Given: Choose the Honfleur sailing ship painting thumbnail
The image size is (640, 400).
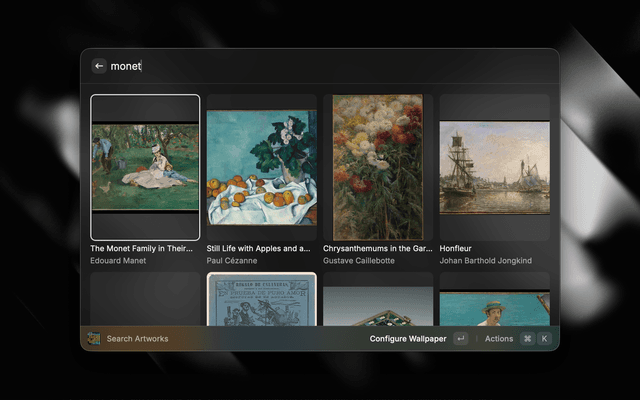Looking at the screenshot, I should click(x=494, y=167).
